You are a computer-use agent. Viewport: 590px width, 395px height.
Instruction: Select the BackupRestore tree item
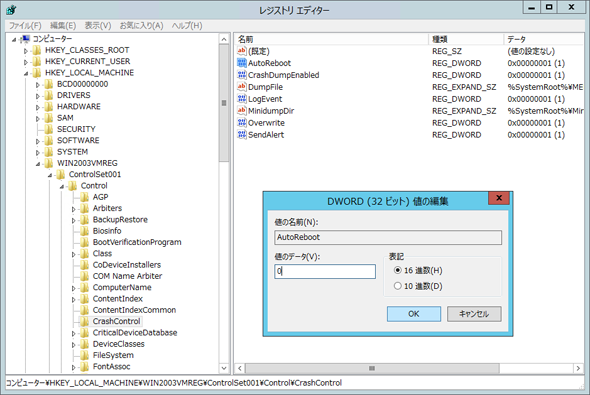(x=120, y=219)
